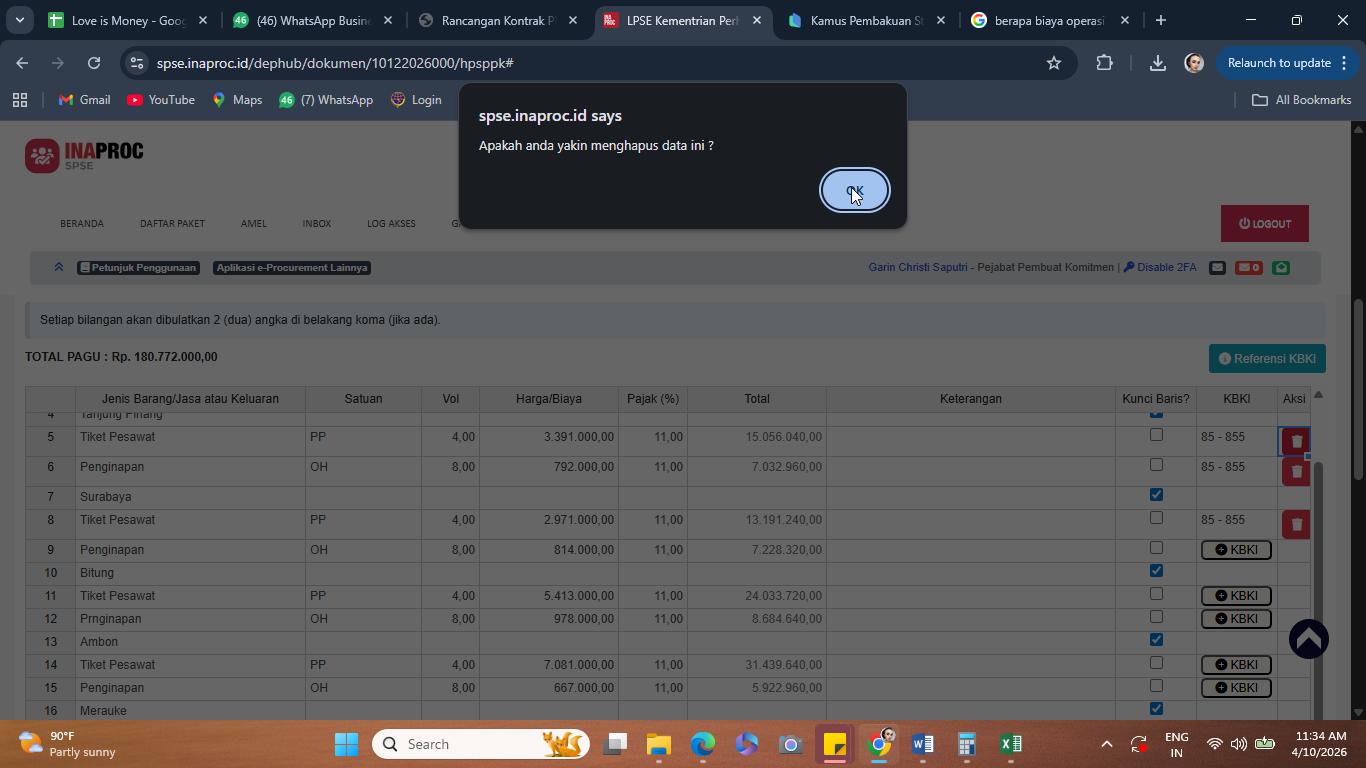Open browser extensions puzzle icon
The height and width of the screenshot is (768, 1366).
click(1104, 63)
